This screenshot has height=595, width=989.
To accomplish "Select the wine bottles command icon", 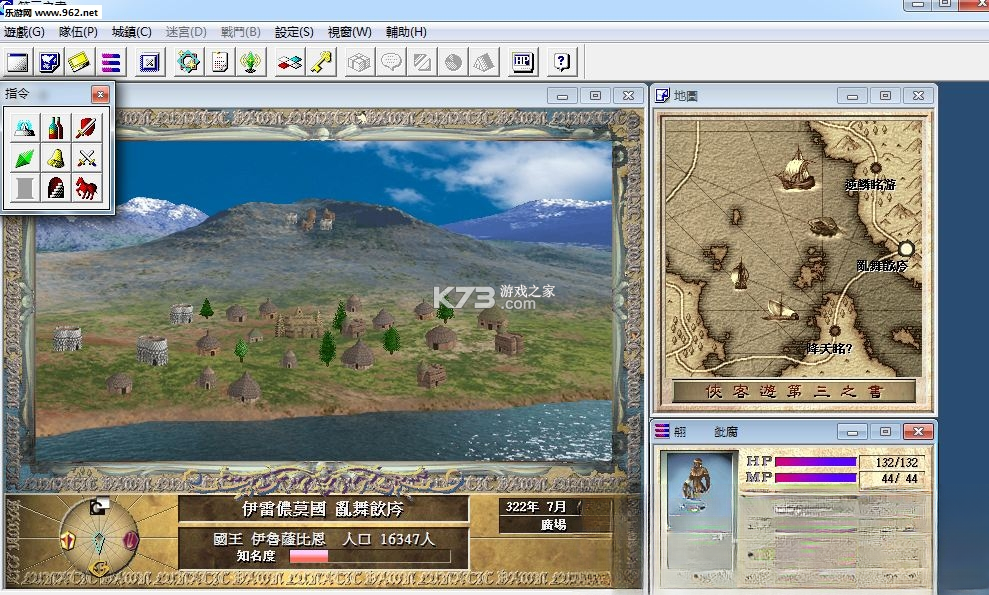I will [x=56, y=127].
